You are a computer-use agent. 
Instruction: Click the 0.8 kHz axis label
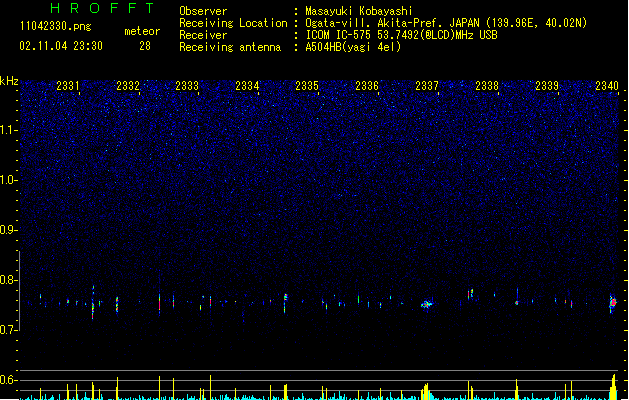point(9,280)
